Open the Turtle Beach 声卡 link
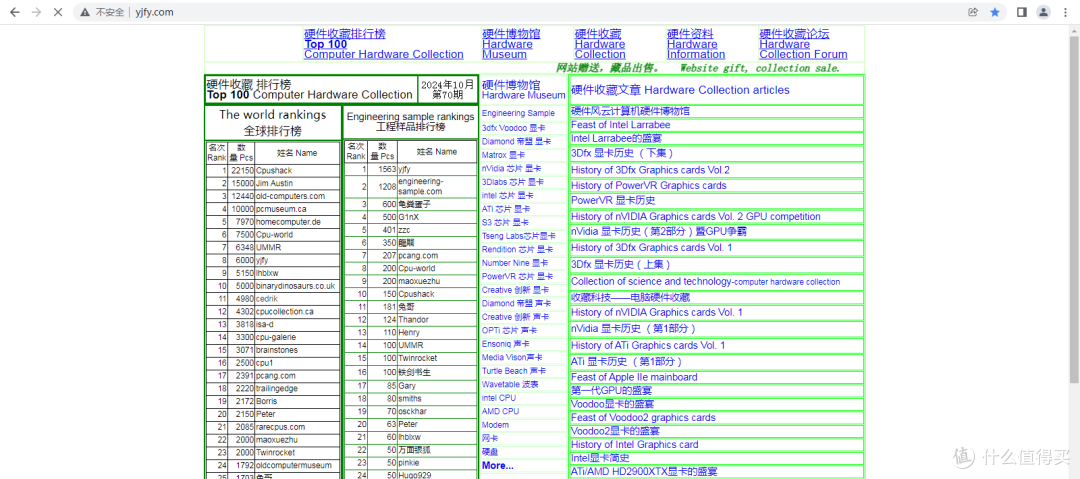Image resolution: width=1080 pixels, height=479 pixels. (x=514, y=371)
